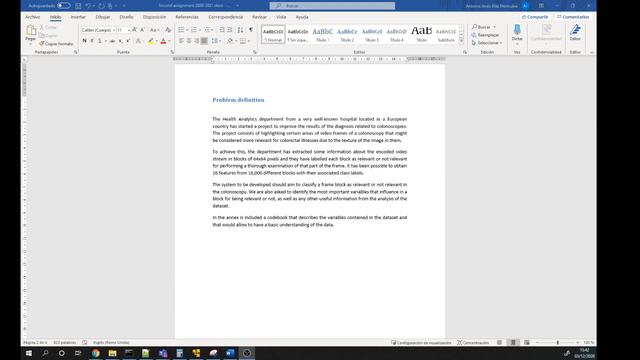Viewport: 640px width, 360px height.
Task: Sort paragraphs with the A-Z sort icon
Action: click(x=240, y=30)
